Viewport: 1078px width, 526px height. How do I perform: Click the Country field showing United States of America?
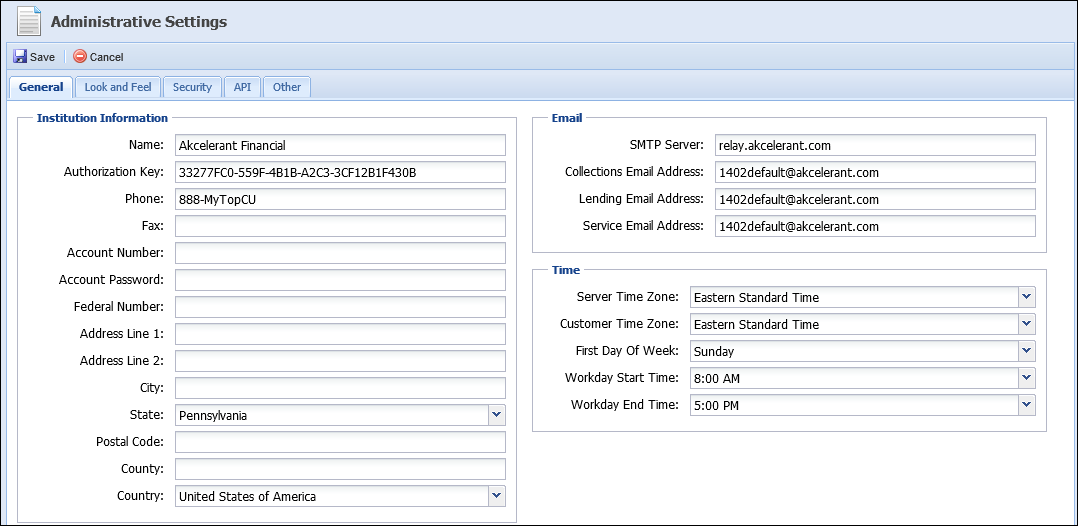click(x=332, y=496)
